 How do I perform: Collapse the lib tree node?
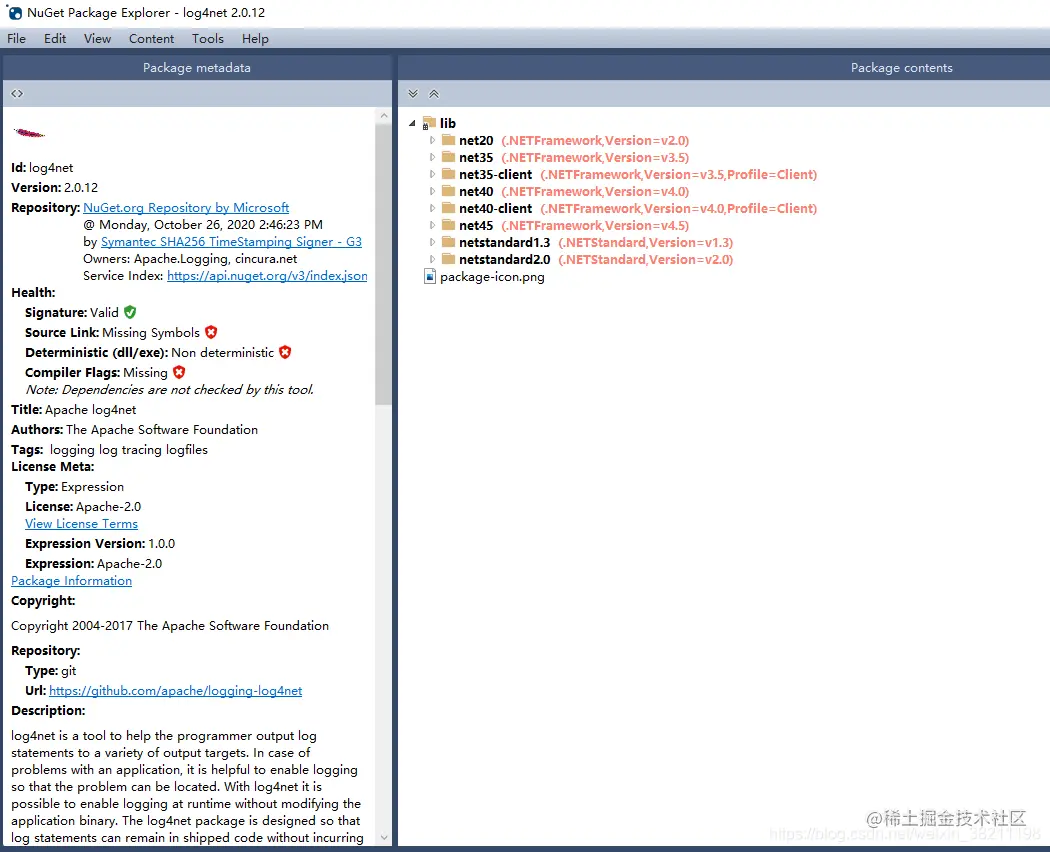412,123
